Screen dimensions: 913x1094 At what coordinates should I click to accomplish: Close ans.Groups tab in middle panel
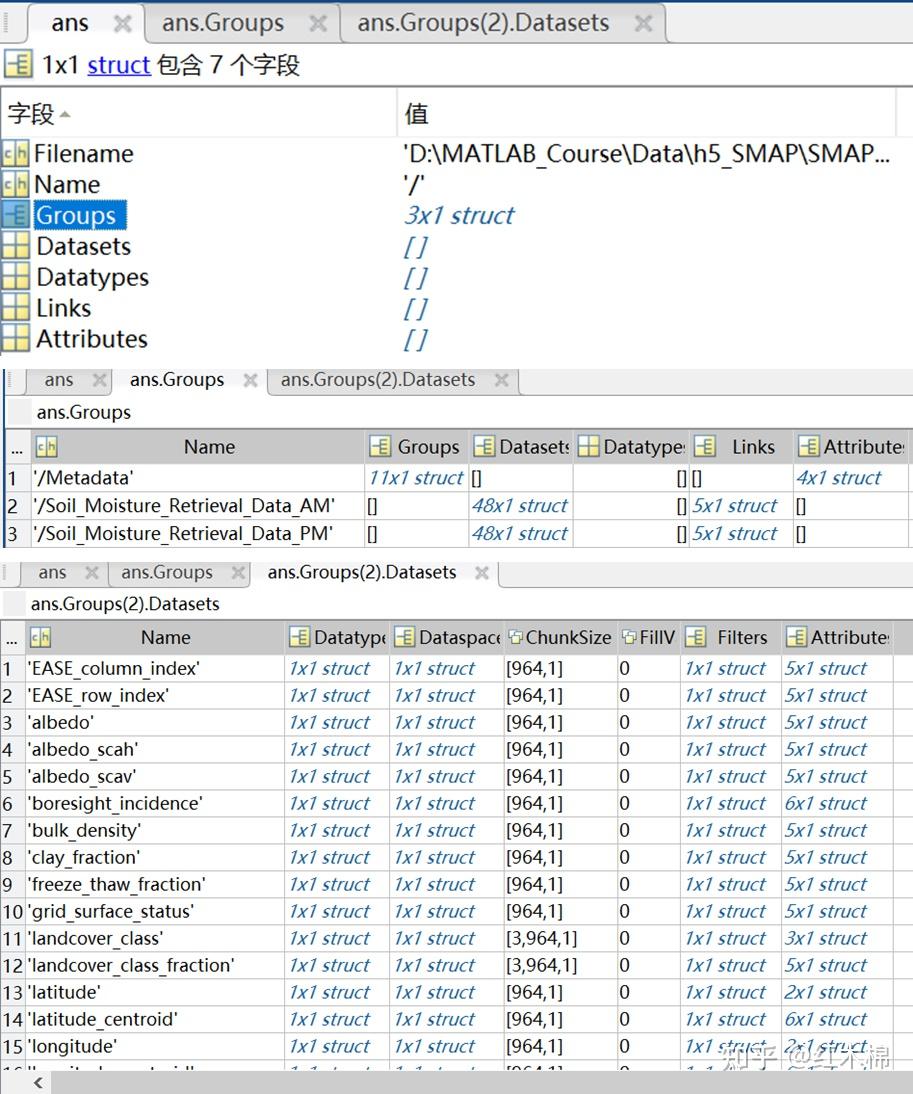point(250,380)
